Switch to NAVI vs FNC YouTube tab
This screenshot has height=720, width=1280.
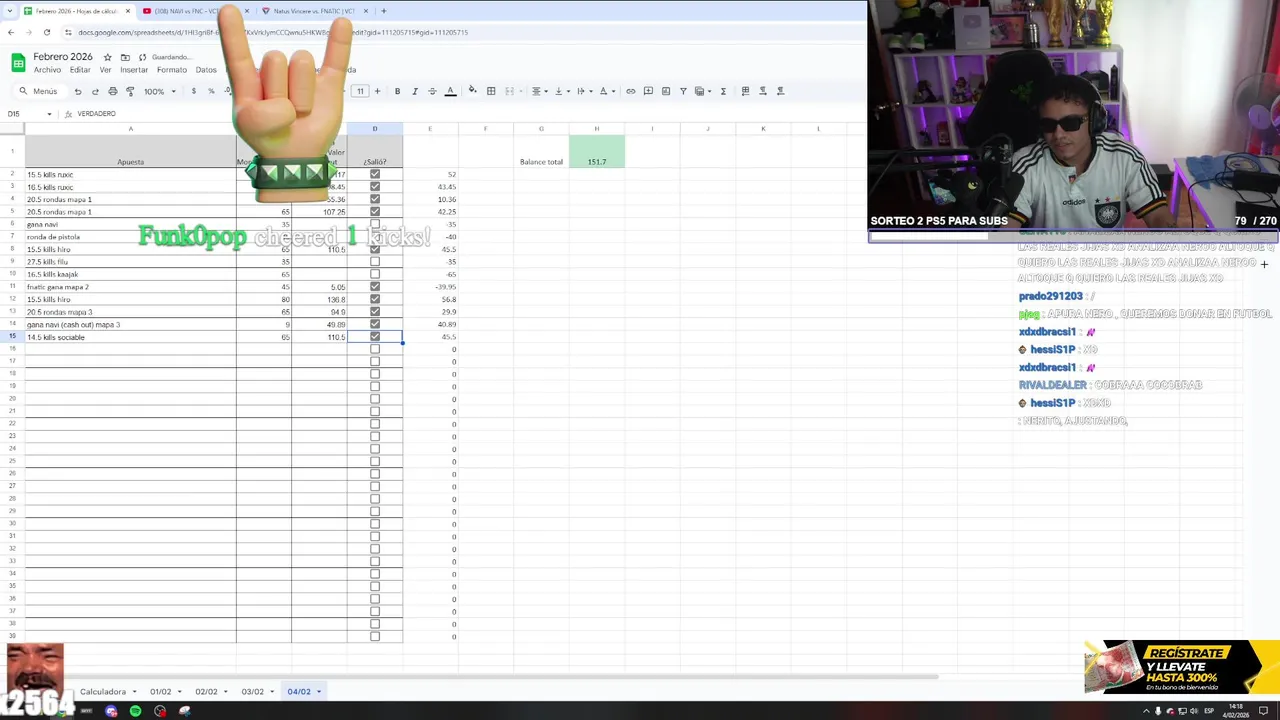(193, 11)
